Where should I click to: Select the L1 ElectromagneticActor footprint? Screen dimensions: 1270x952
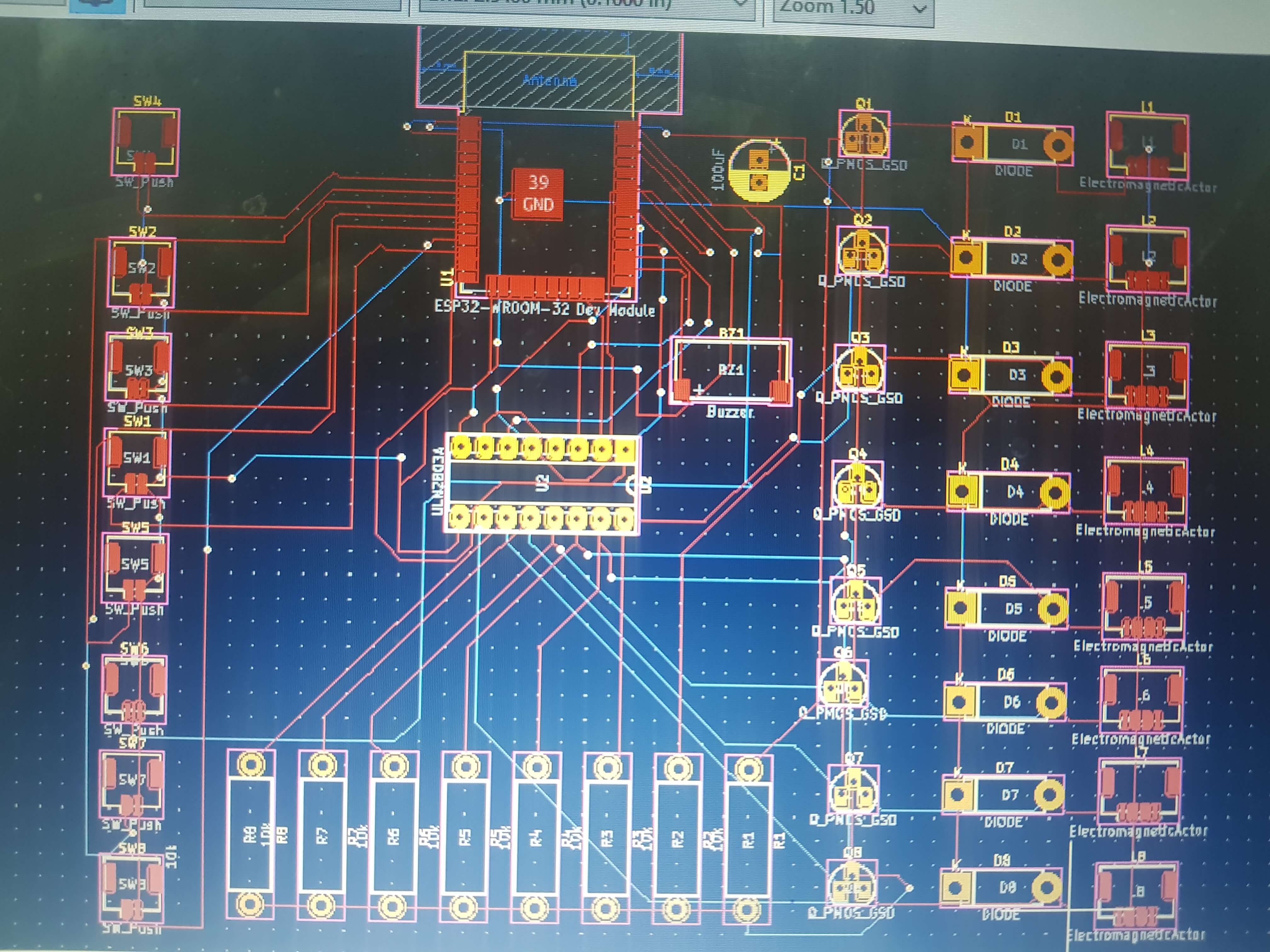[1148, 145]
